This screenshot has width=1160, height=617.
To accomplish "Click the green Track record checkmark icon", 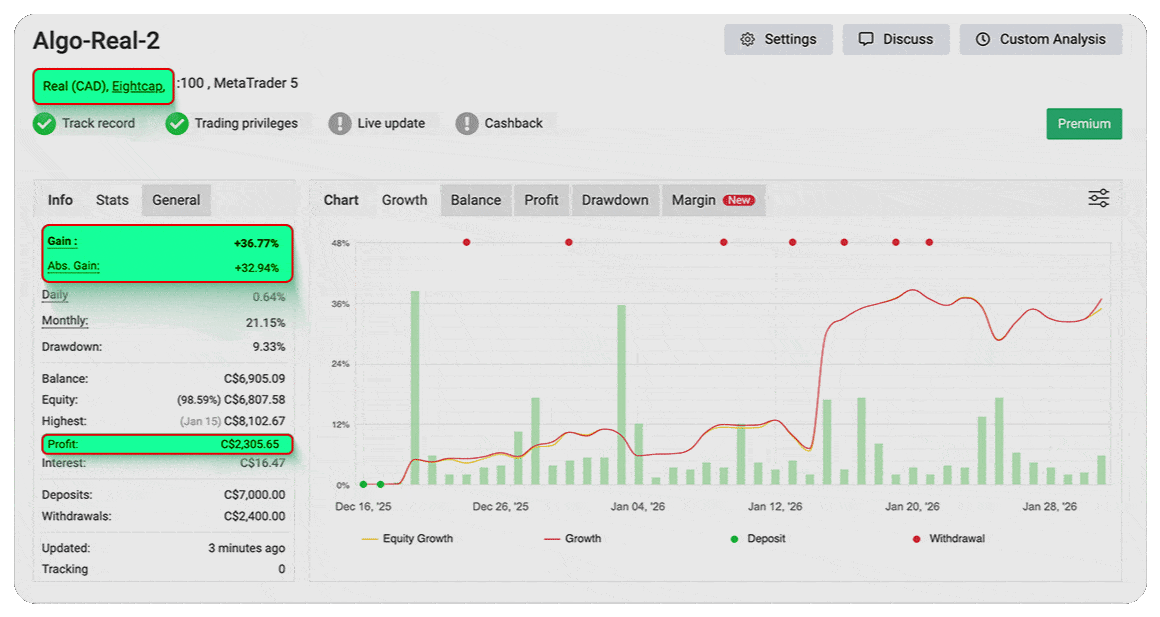I will coord(44,124).
